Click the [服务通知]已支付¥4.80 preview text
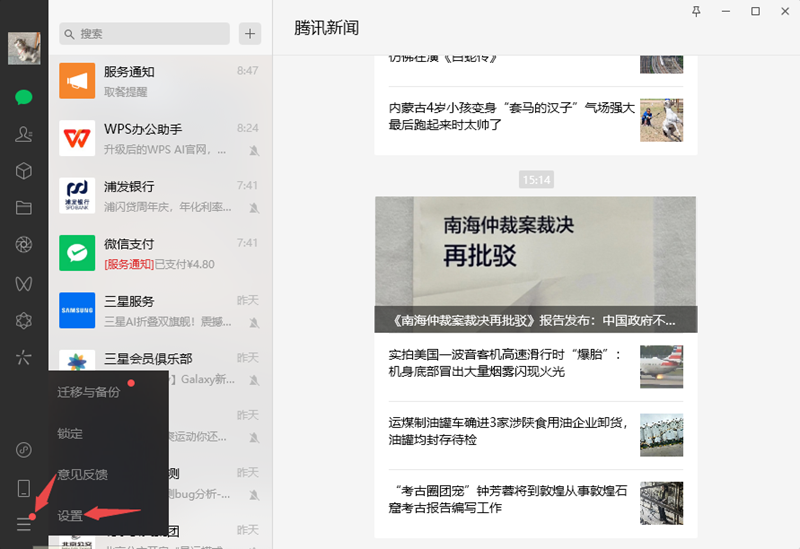The width and height of the screenshot is (800, 549). pyautogui.click(x=159, y=264)
